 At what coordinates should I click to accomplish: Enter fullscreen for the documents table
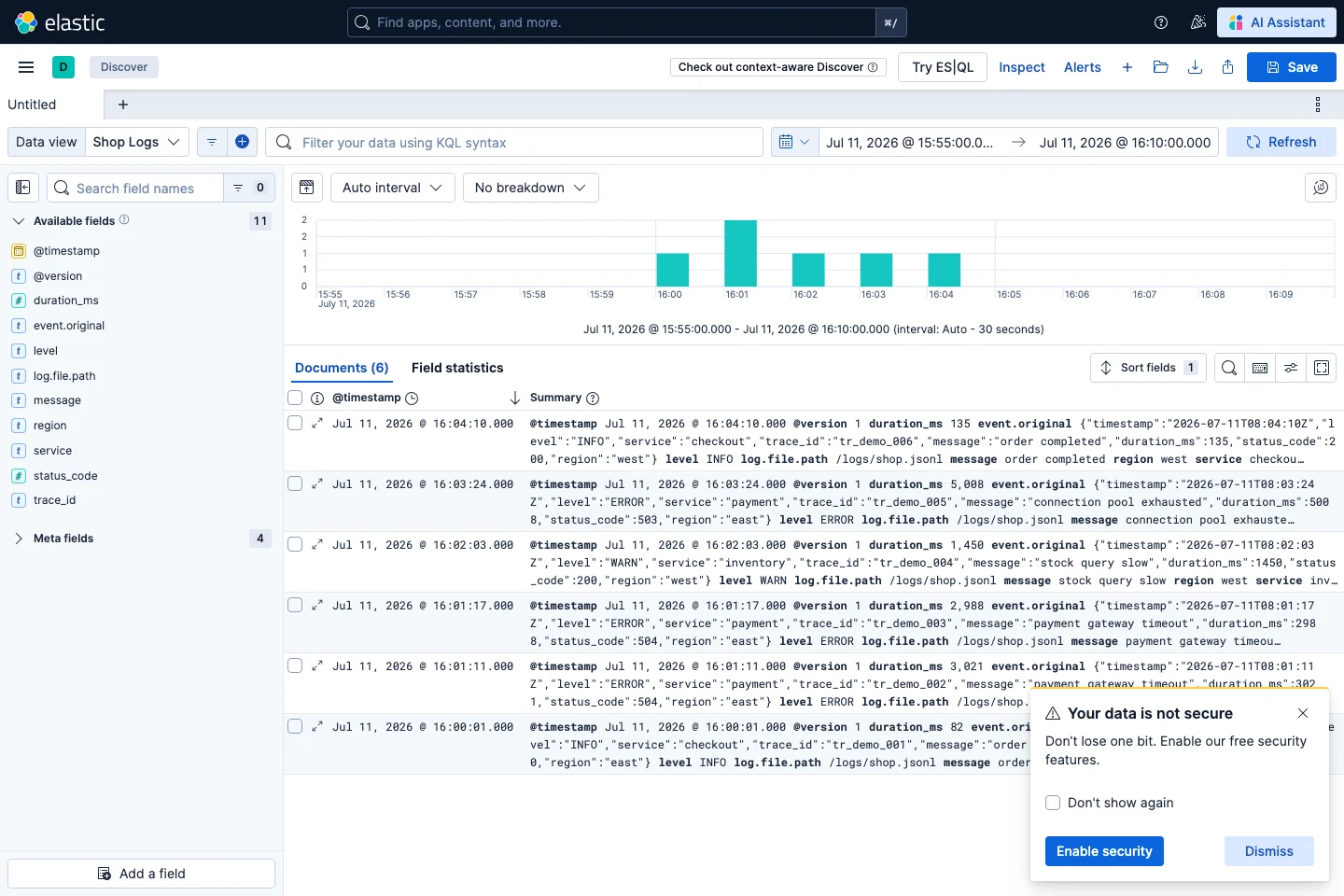(x=1322, y=368)
